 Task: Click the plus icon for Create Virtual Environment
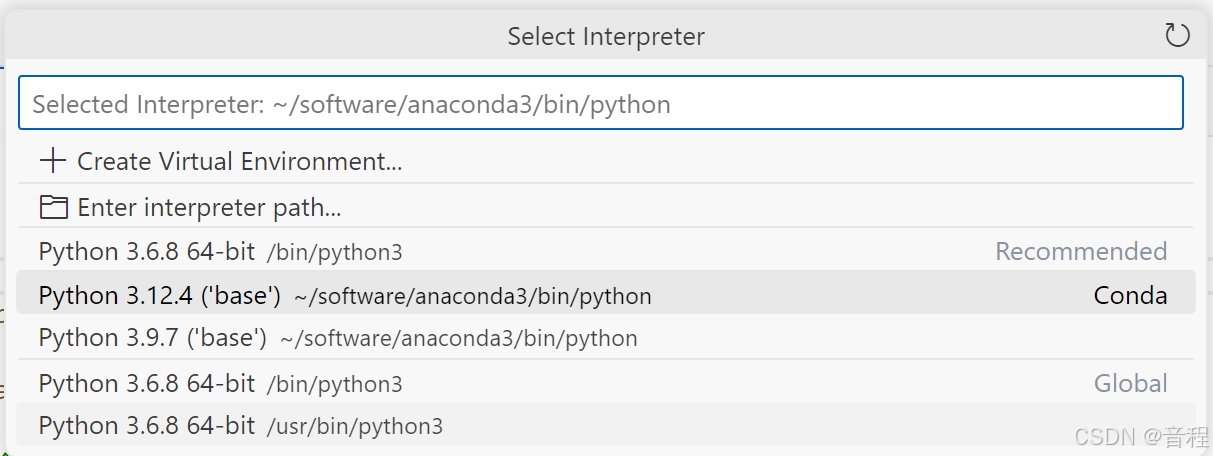(x=53, y=161)
